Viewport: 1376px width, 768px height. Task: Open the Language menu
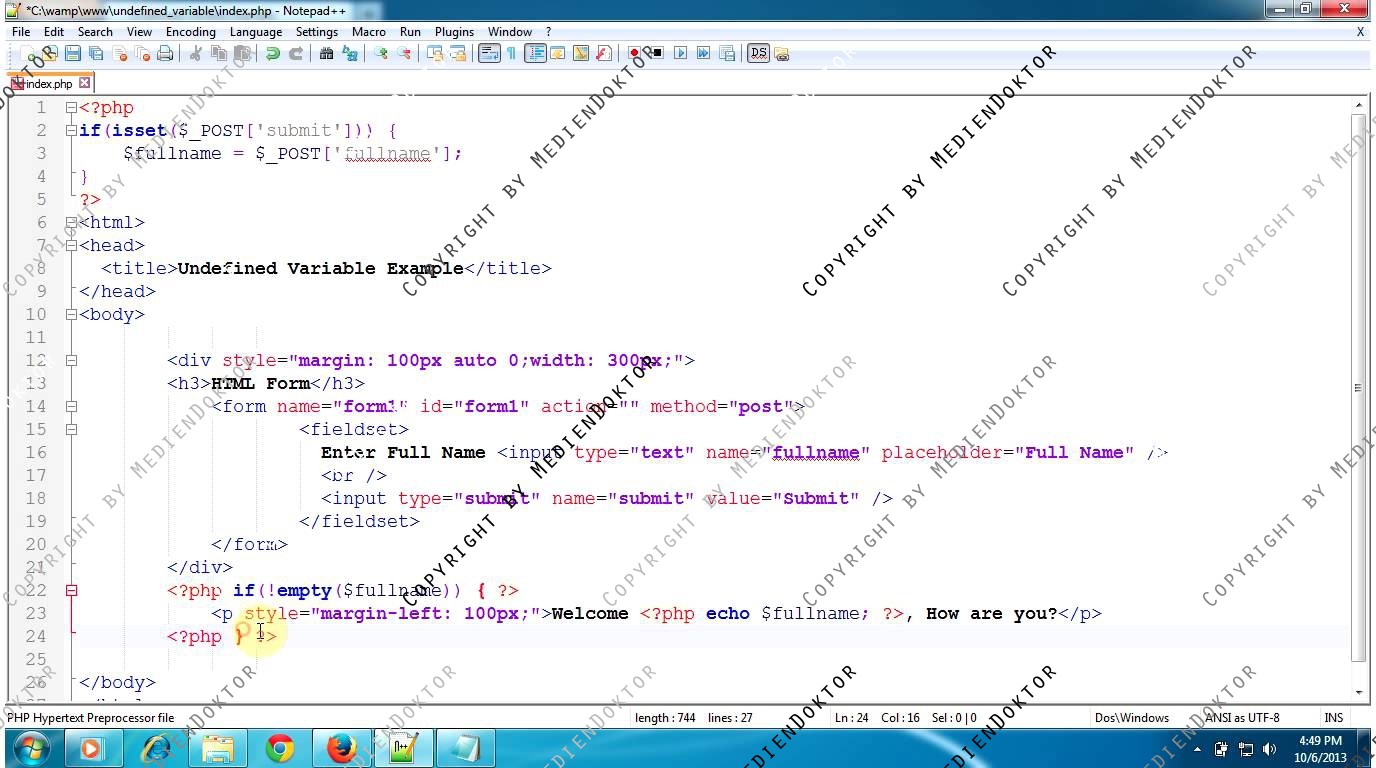coord(256,31)
